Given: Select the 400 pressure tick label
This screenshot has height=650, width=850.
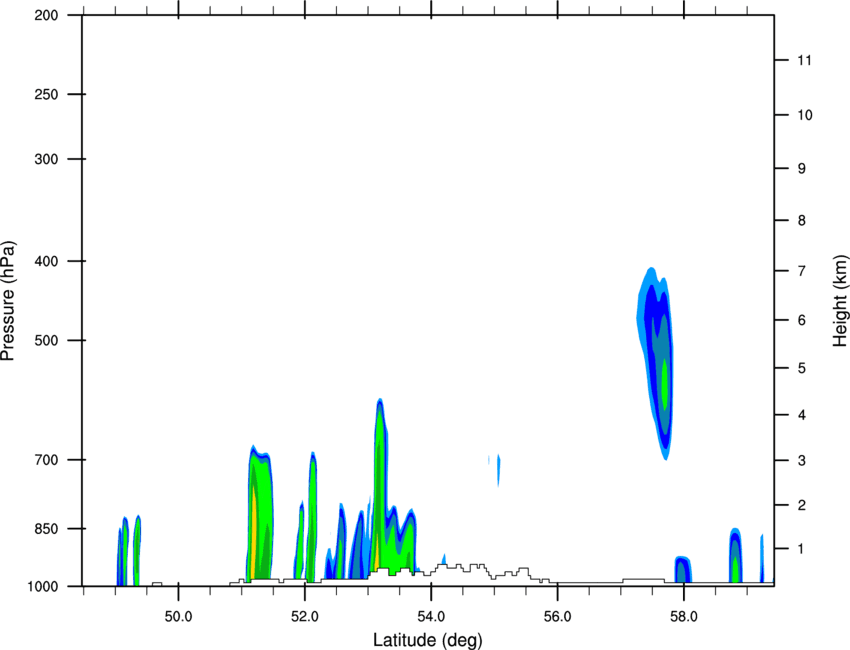Looking at the screenshot, I should click(x=46, y=261).
